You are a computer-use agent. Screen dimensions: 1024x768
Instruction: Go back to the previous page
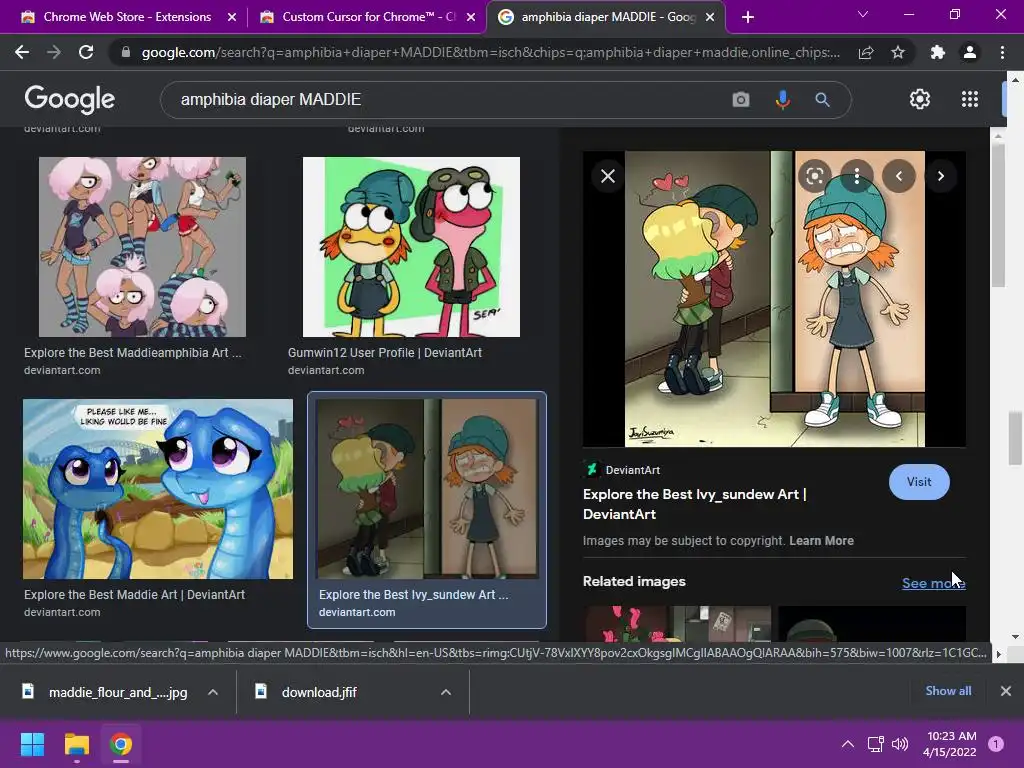[x=22, y=52]
